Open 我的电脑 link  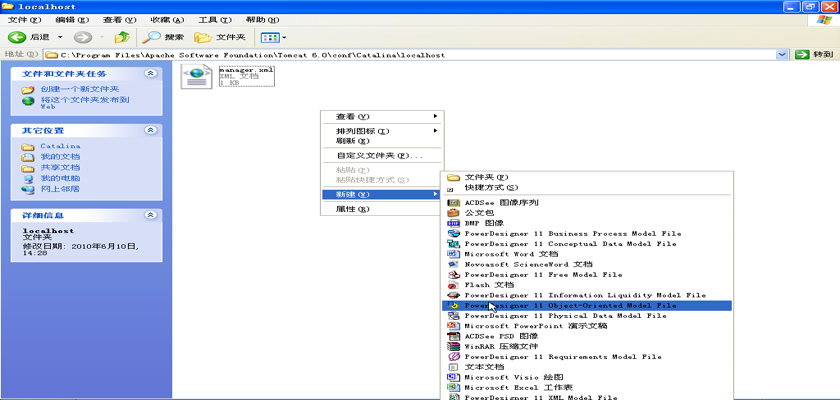click(61, 178)
